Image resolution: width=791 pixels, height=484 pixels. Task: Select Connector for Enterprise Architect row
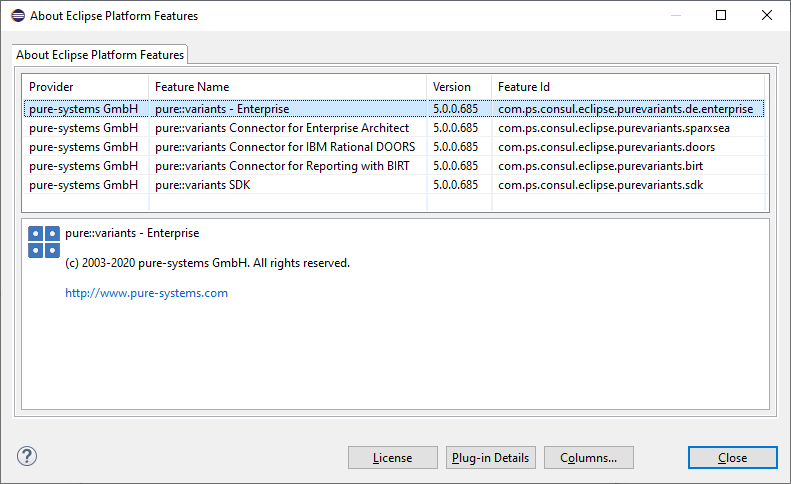point(281,128)
